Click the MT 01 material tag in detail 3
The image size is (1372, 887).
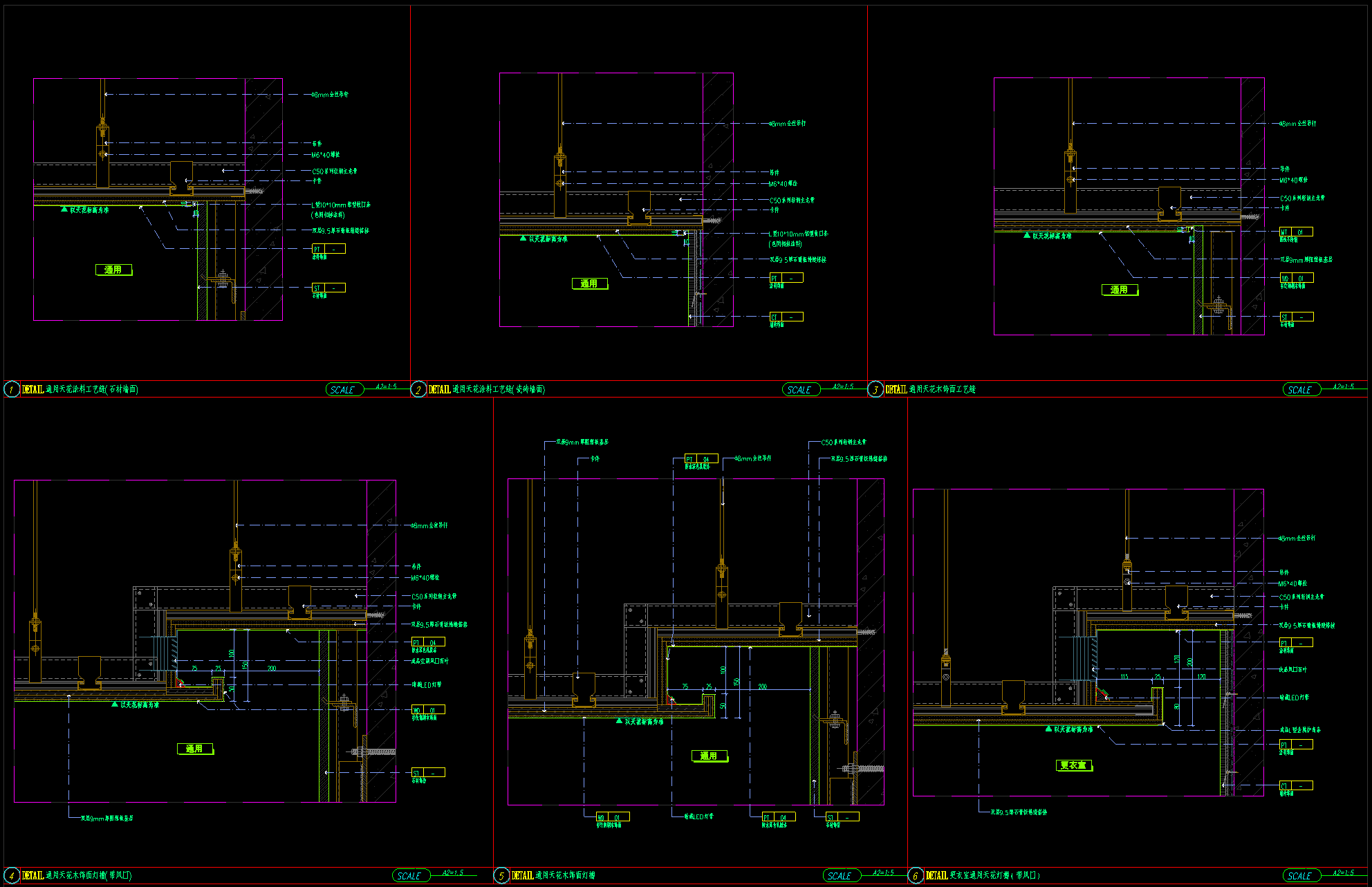(x=1295, y=232)
